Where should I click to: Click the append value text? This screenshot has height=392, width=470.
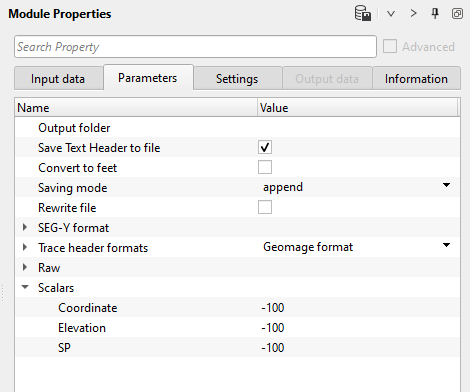(283, 187)
